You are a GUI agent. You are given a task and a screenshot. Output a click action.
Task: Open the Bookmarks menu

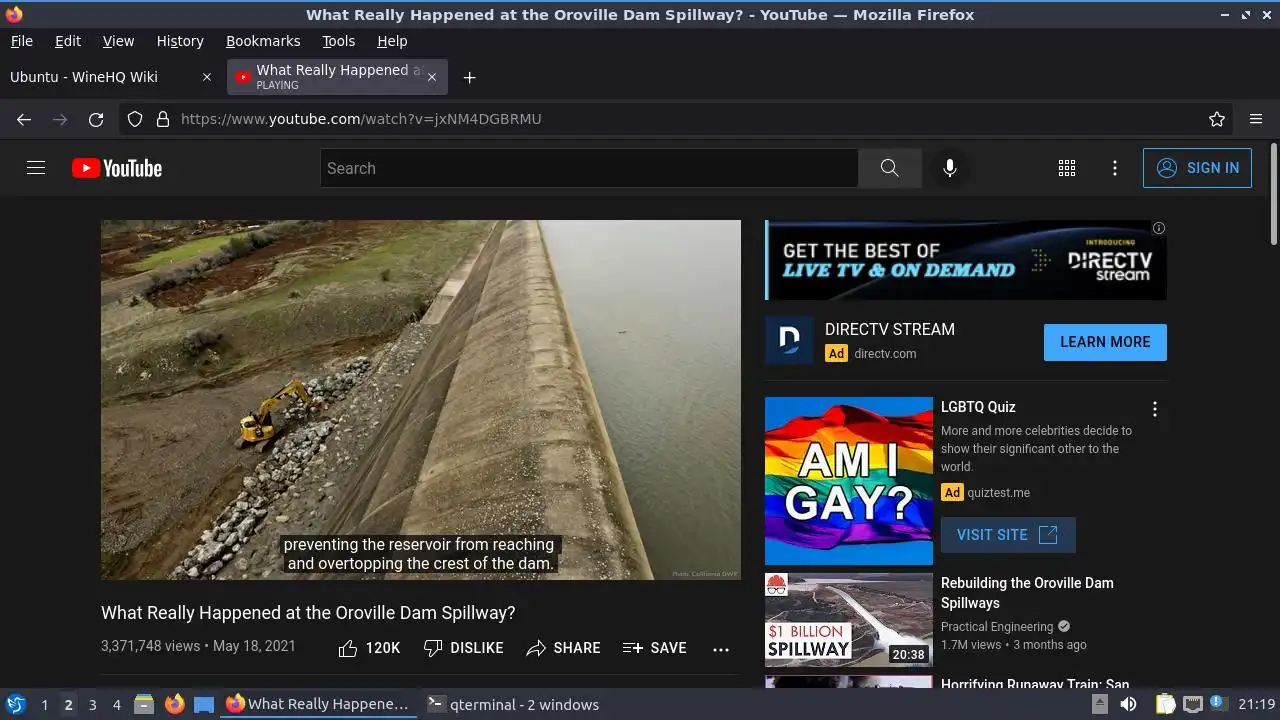263,41
